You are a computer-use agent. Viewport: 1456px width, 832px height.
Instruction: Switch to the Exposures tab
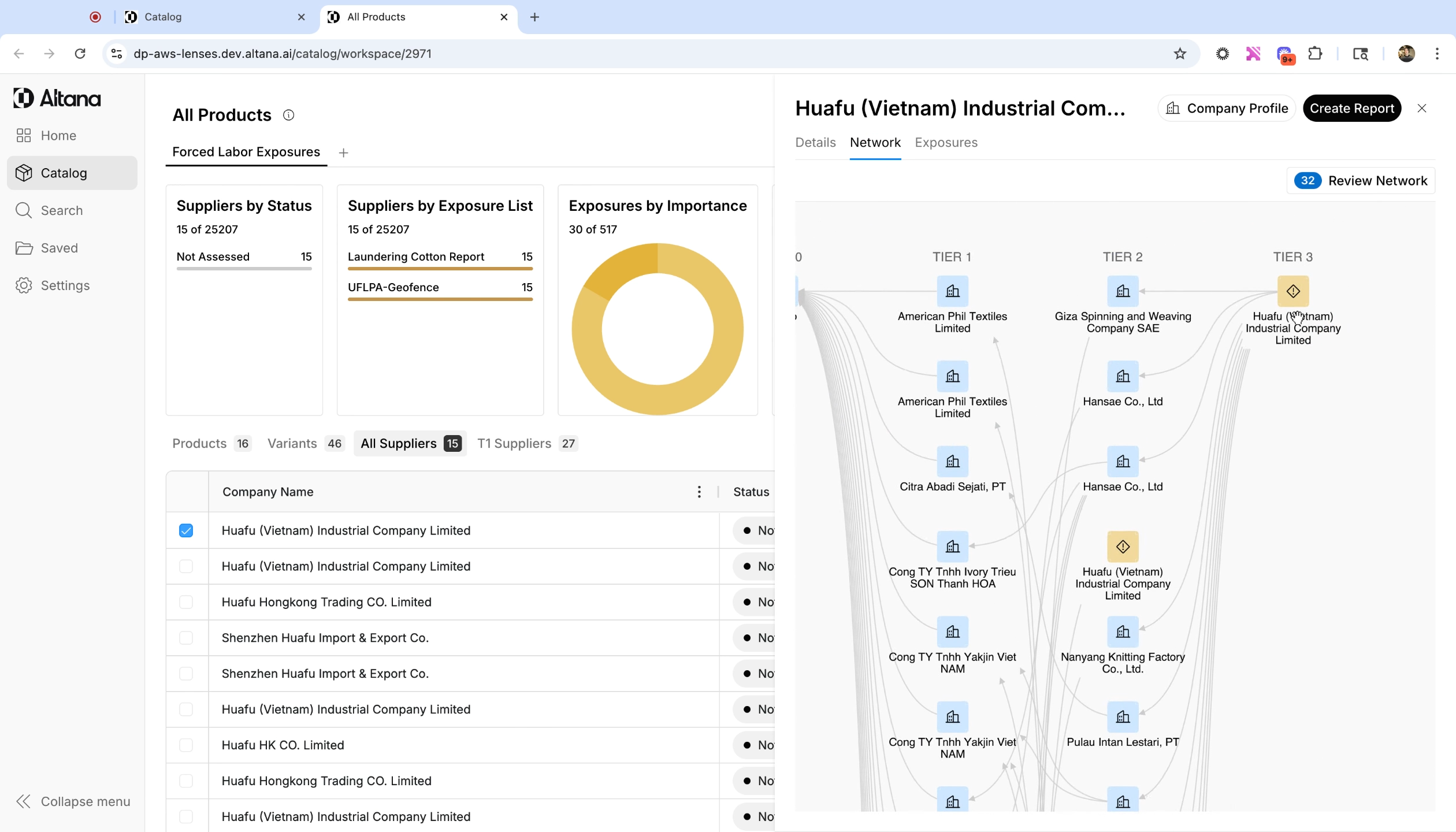coord(946,142)
